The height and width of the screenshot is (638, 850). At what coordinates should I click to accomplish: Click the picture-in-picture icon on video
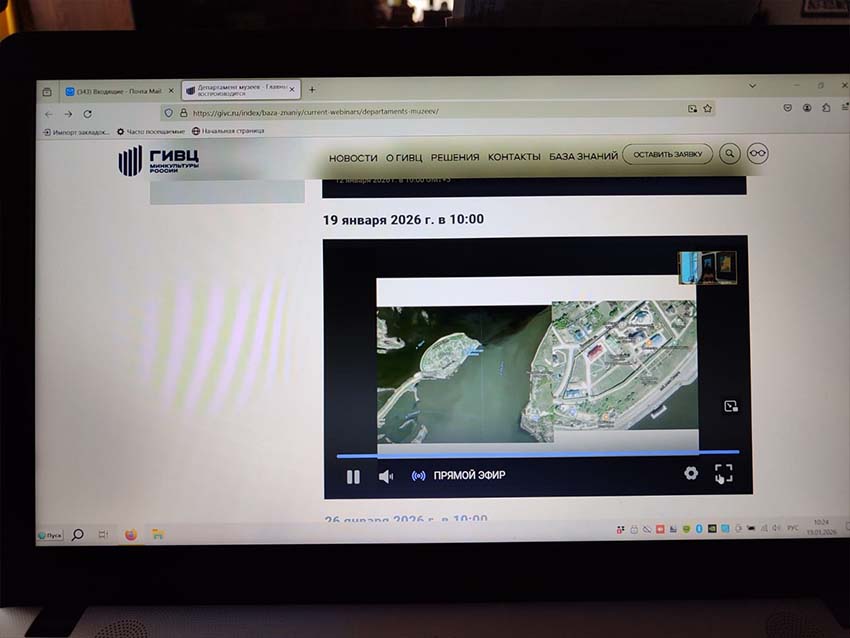[x=730, y=406]
